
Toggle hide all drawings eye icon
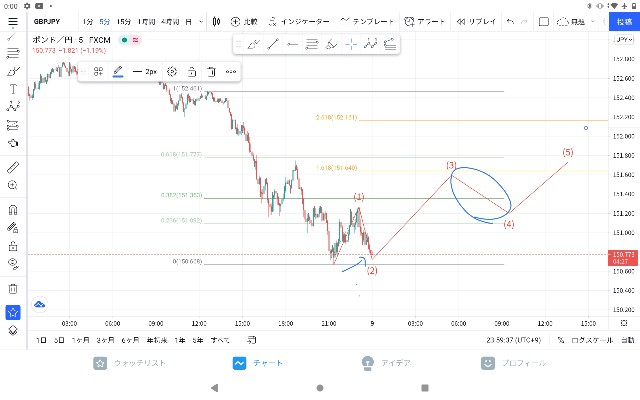tap(13, 264)
